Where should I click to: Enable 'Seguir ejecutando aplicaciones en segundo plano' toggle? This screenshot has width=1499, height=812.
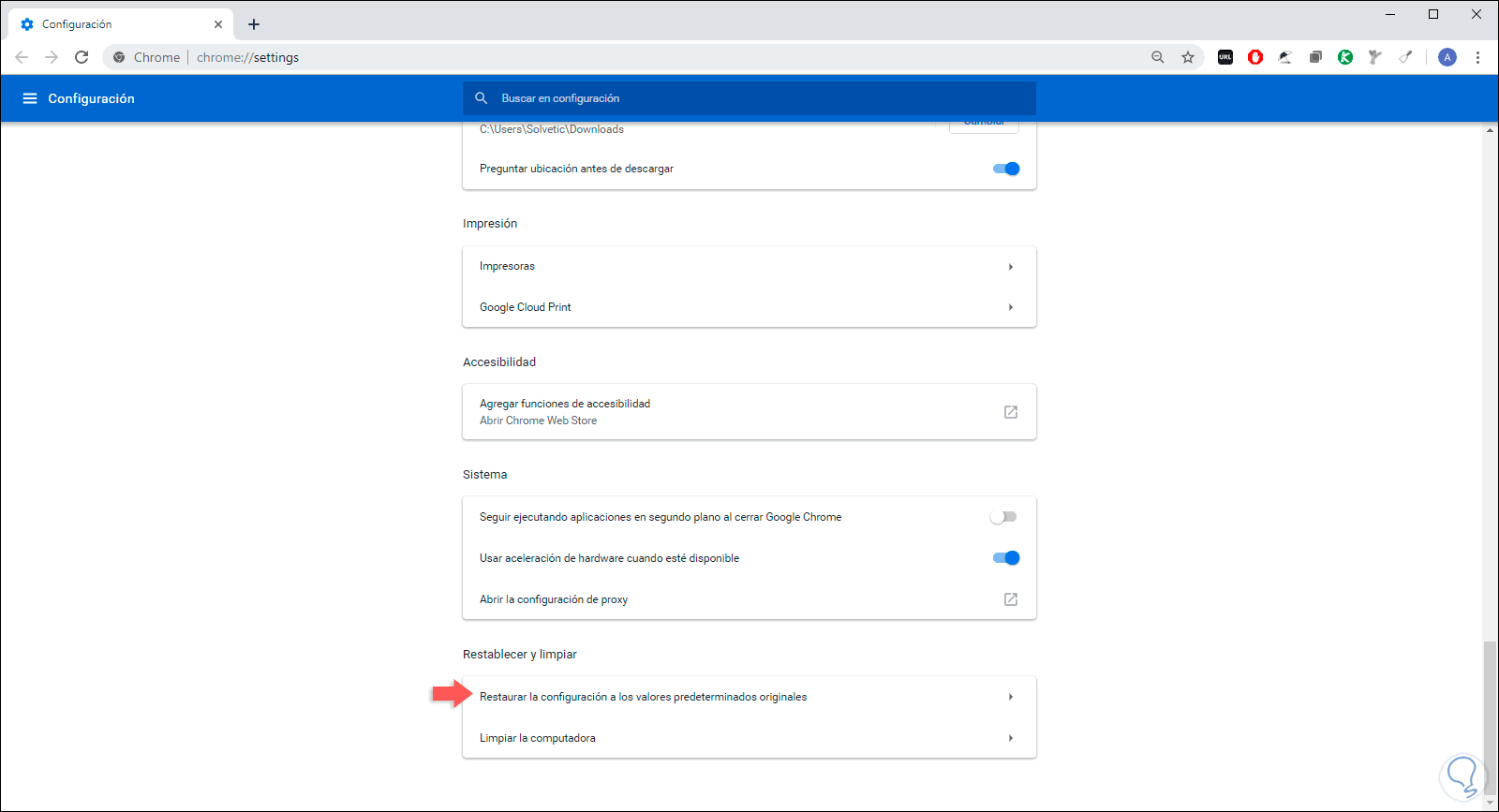(x=1003, y=517)
